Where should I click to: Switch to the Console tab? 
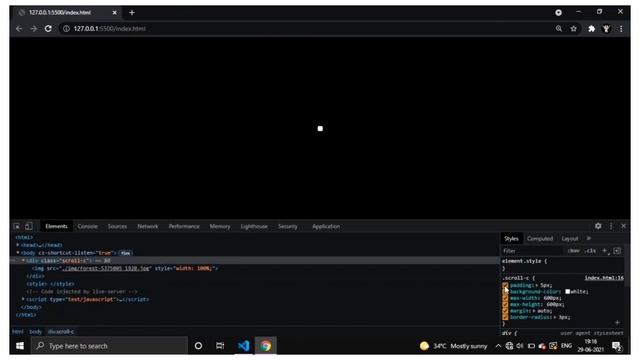click(x=87, y=226)
